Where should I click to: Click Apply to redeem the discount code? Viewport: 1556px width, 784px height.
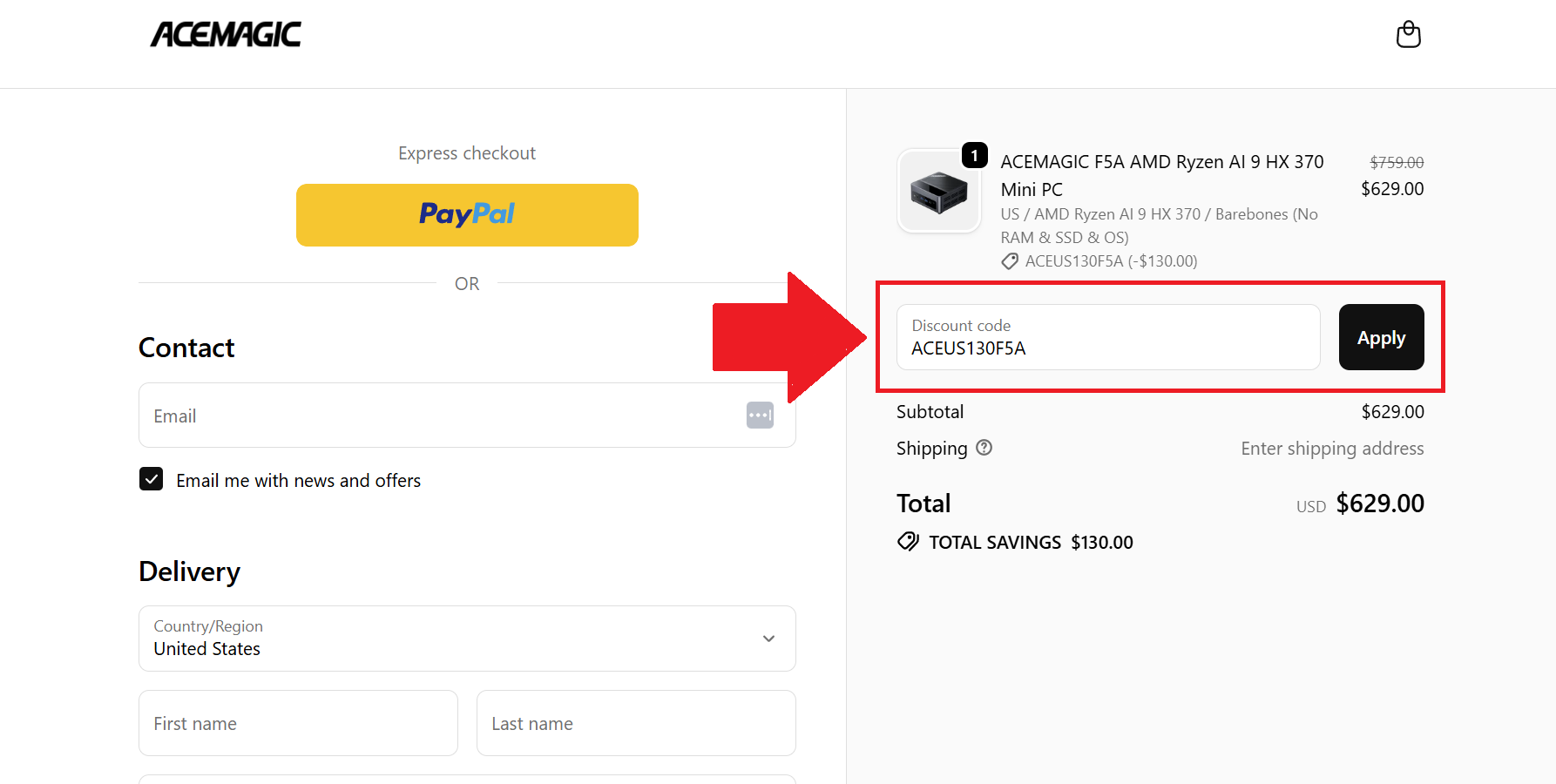tap(1381, 337)
